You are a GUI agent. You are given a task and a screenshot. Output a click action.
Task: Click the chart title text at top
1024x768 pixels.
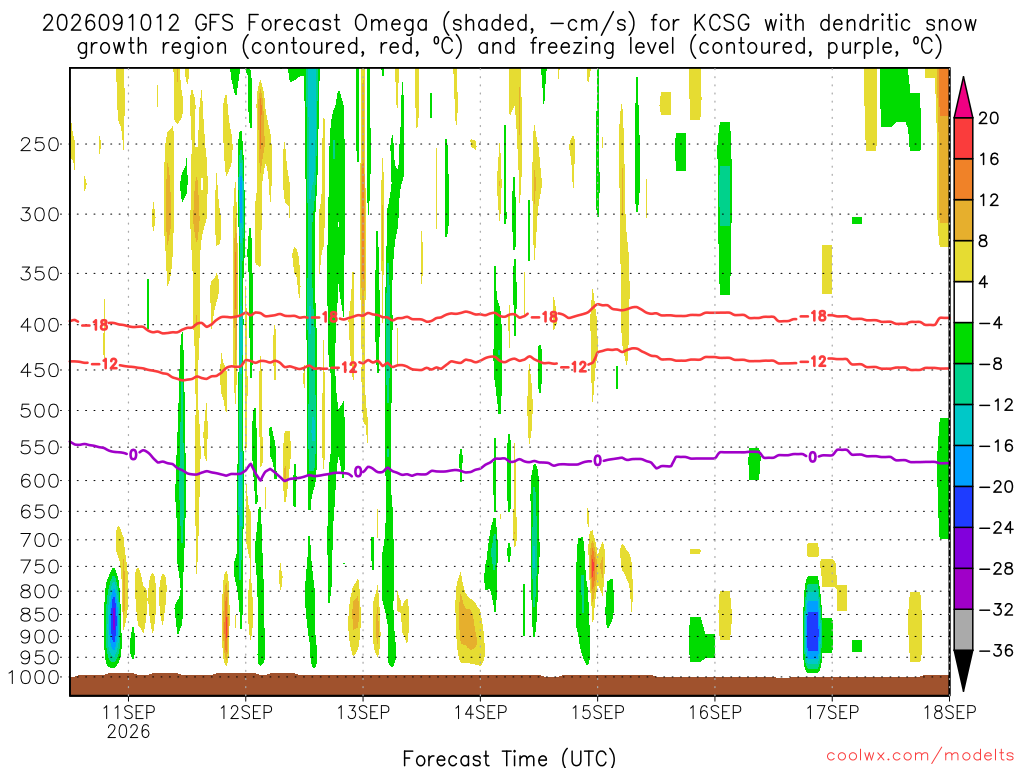[509, 35]
